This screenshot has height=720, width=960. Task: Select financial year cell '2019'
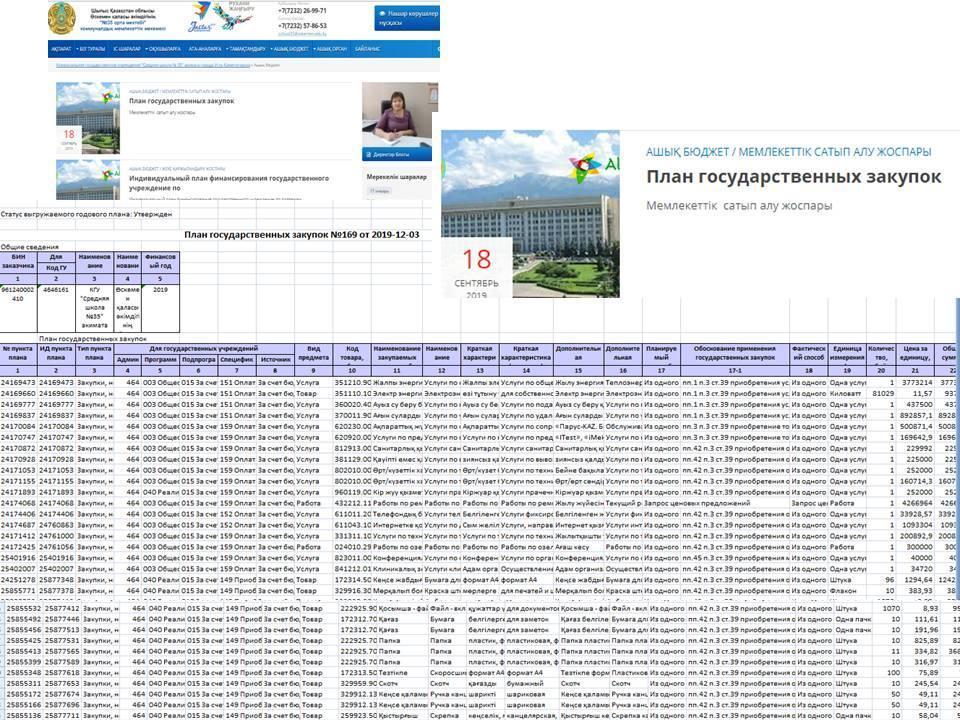point(160,308)
